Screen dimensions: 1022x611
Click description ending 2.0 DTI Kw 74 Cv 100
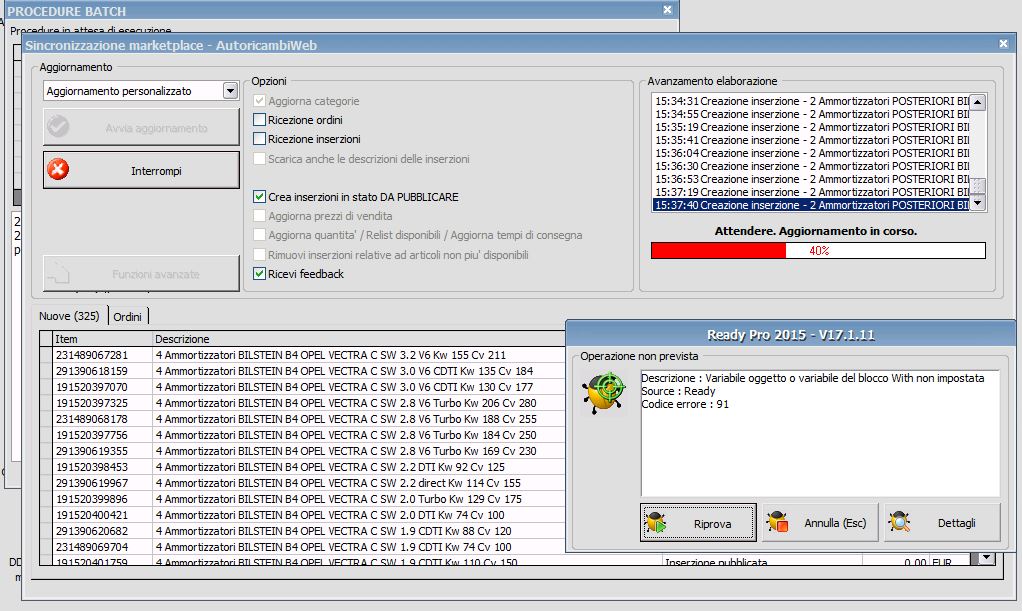pyautogui.click(x=330, y=514)
